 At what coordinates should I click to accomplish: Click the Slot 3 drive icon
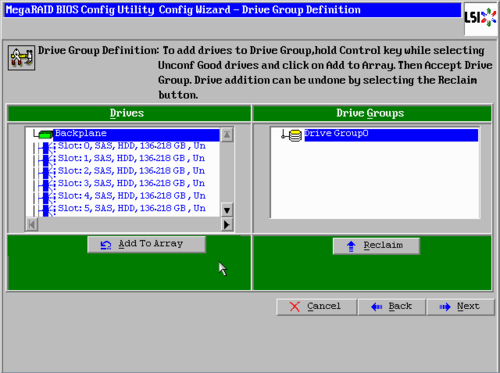(x=49, y=185)
